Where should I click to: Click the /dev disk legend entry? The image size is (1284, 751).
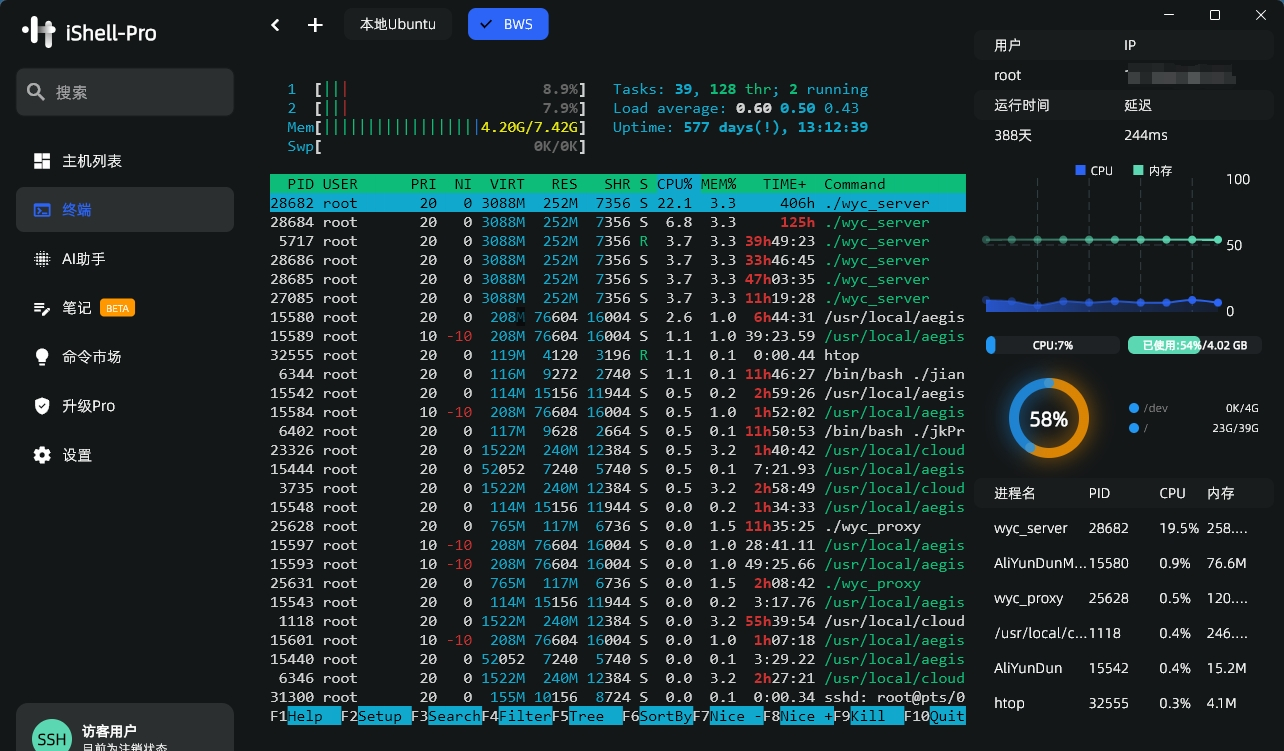pyautogui.click(x=1193, y=408)
